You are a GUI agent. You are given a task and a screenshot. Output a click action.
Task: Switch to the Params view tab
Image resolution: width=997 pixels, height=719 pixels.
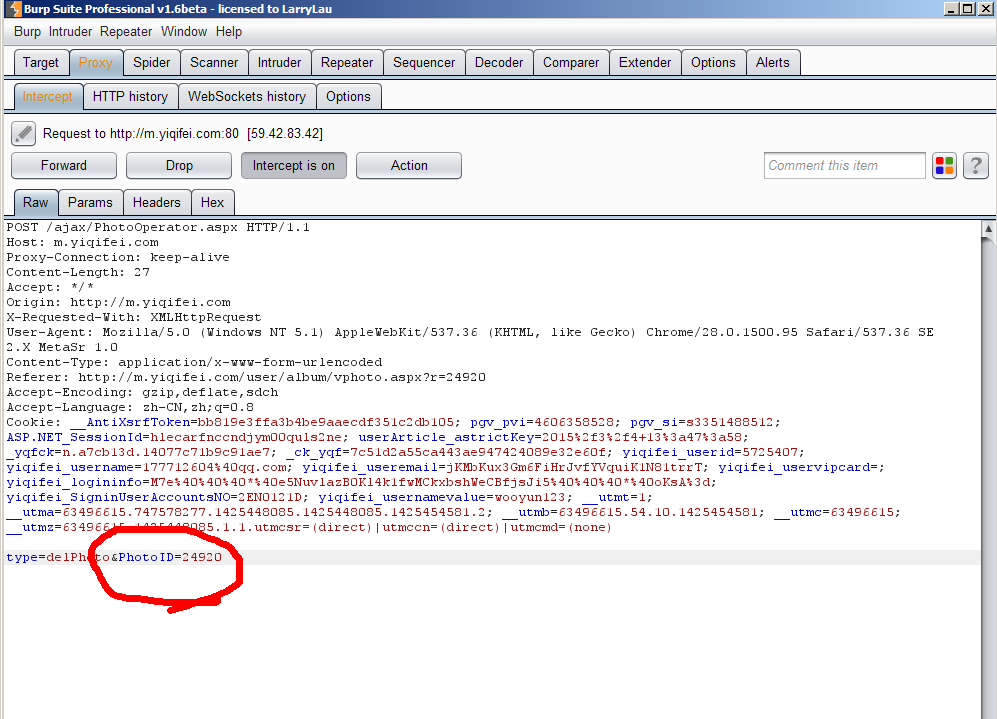click(90, 202)
